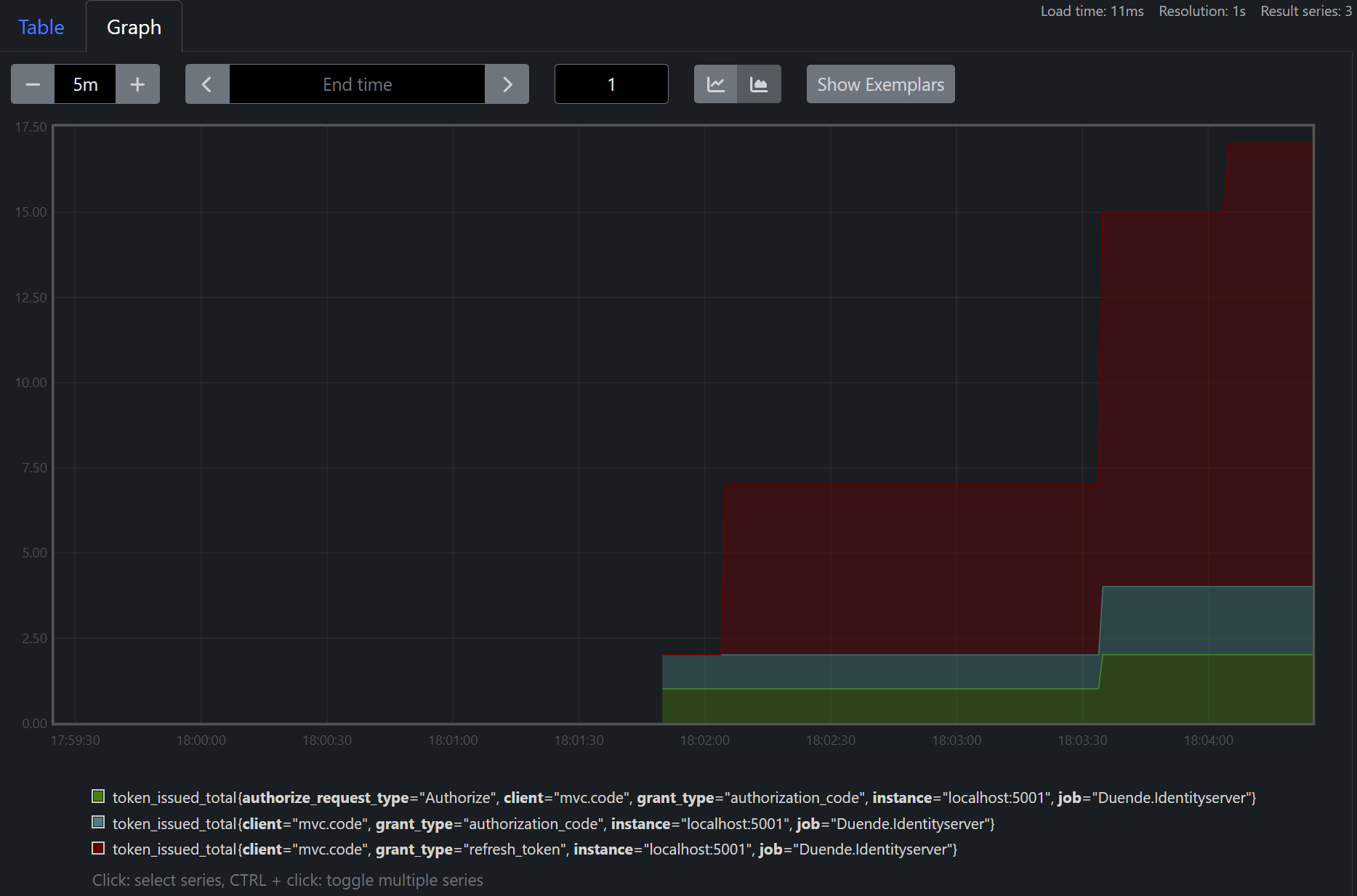Select the Graph tab
Screen dimensions: 1357x896
pyautogui.click(x=134, y=27)
